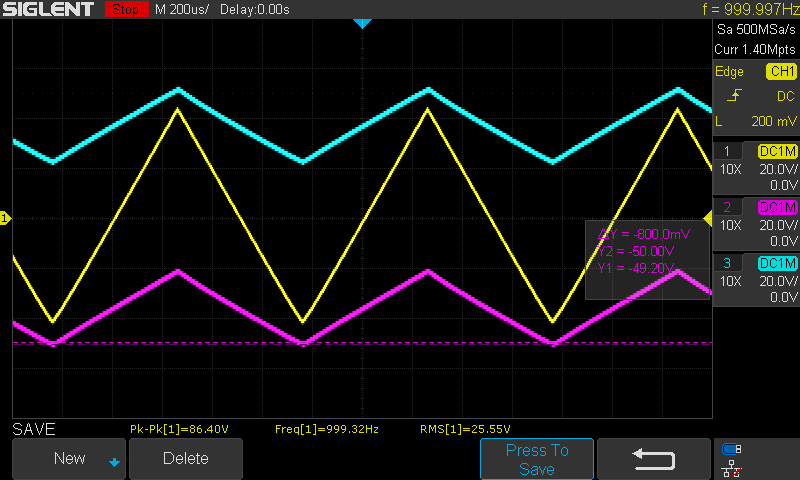Click the yellow channel 1 ground marker
Screen dimensions: 800x480
pos(5,218)
